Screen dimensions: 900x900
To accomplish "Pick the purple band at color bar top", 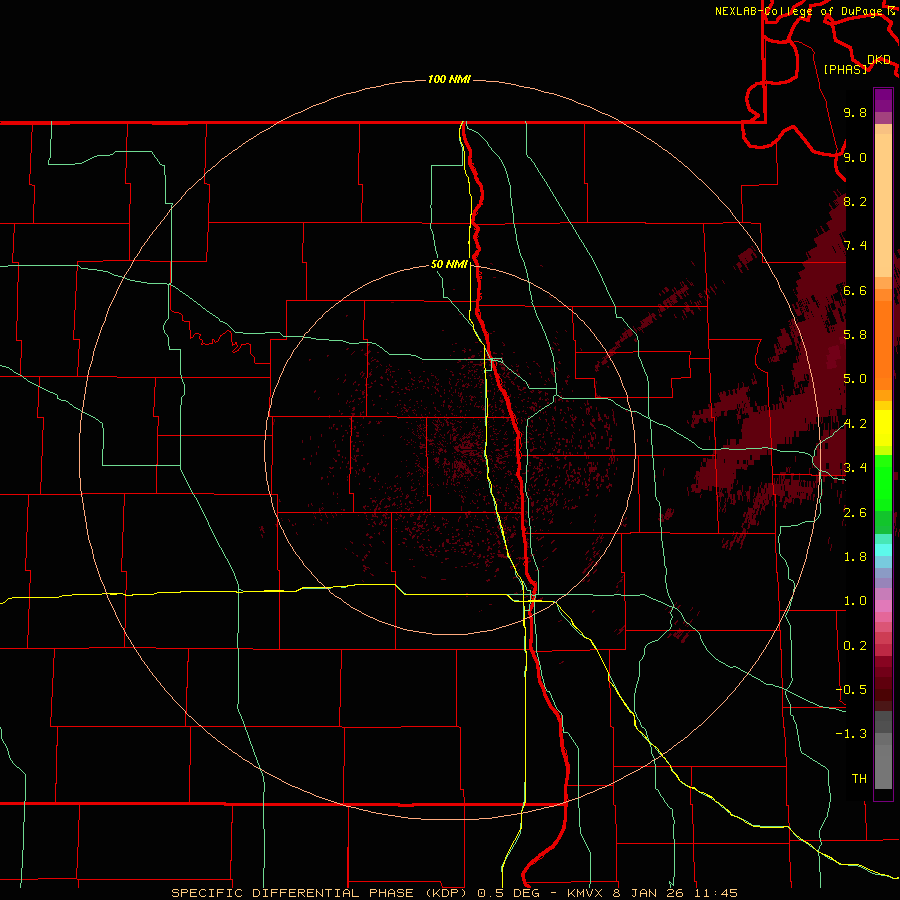I will (x=883, y=100).
